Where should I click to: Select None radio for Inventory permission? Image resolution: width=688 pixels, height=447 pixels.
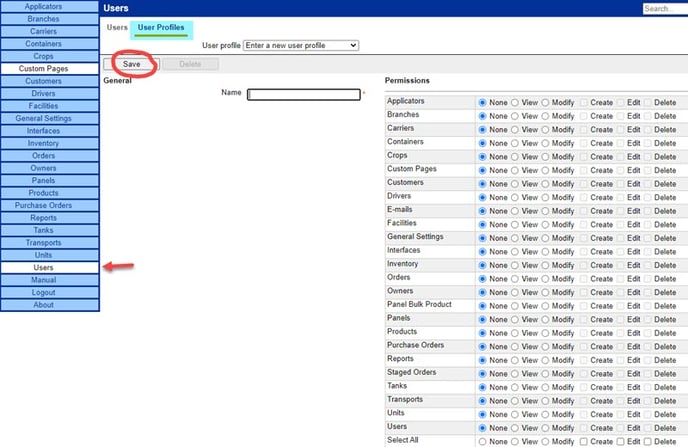point(484,265)
